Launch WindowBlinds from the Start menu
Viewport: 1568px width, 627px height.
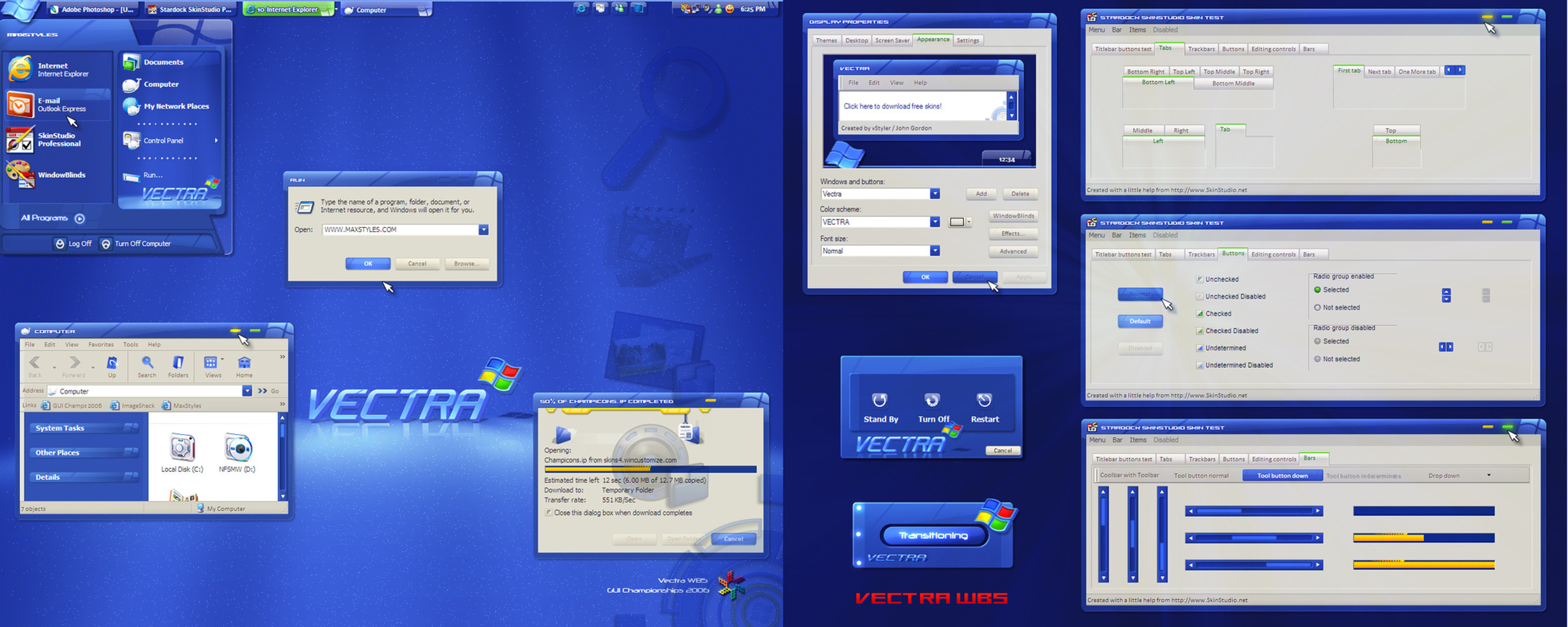[20, 175]
